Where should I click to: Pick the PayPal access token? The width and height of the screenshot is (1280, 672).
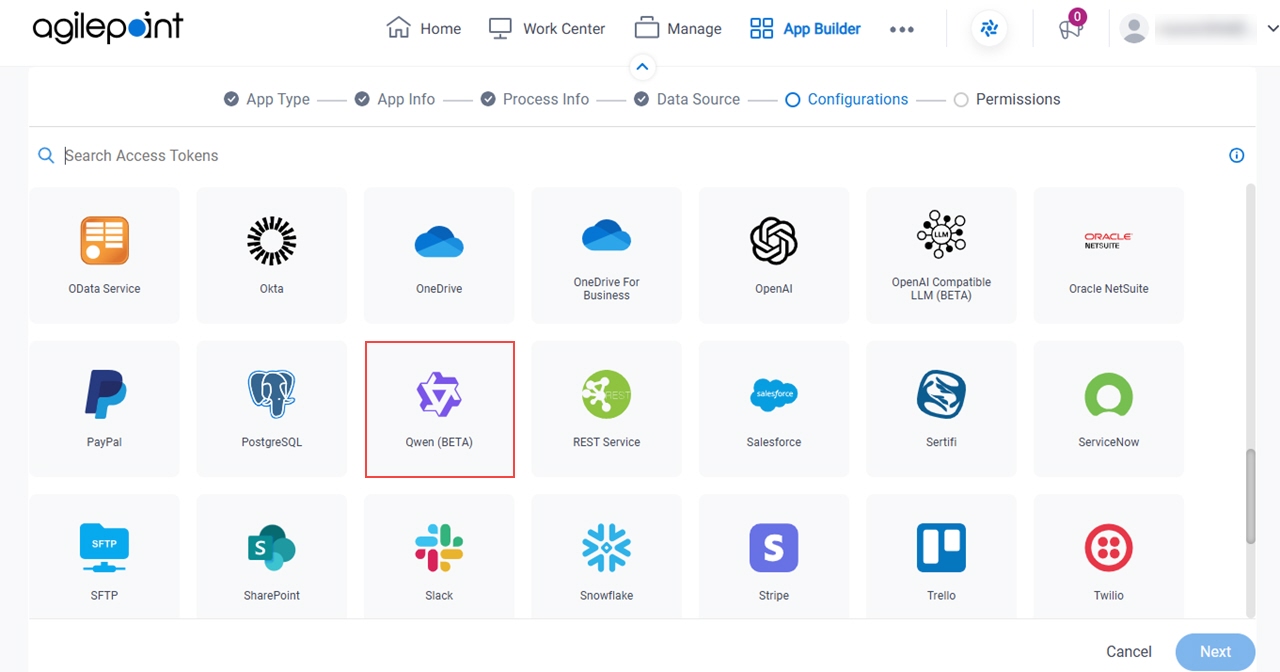(x=105, y=409)
